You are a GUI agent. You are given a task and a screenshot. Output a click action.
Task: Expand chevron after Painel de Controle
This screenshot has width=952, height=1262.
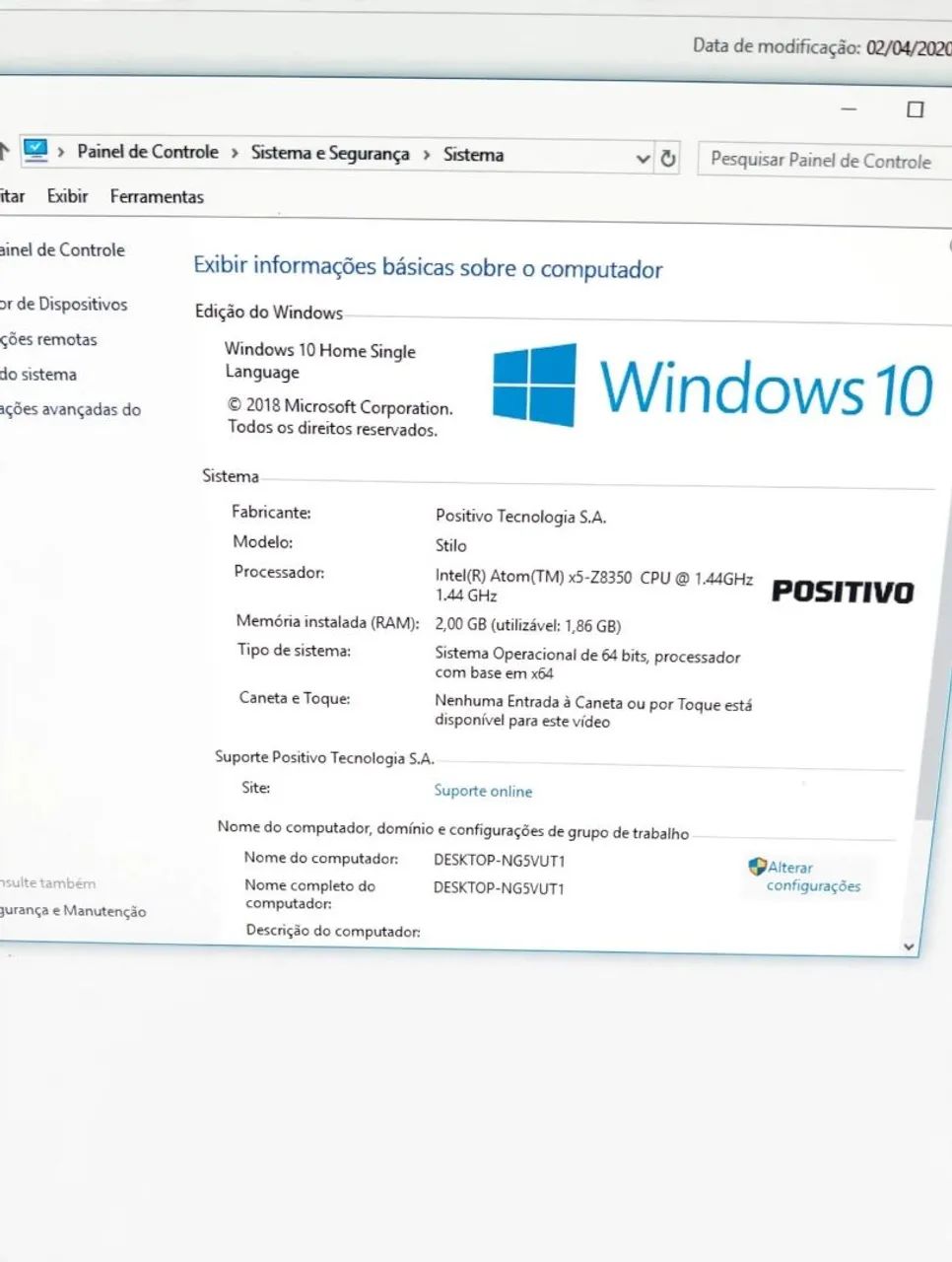coord(235,153)
